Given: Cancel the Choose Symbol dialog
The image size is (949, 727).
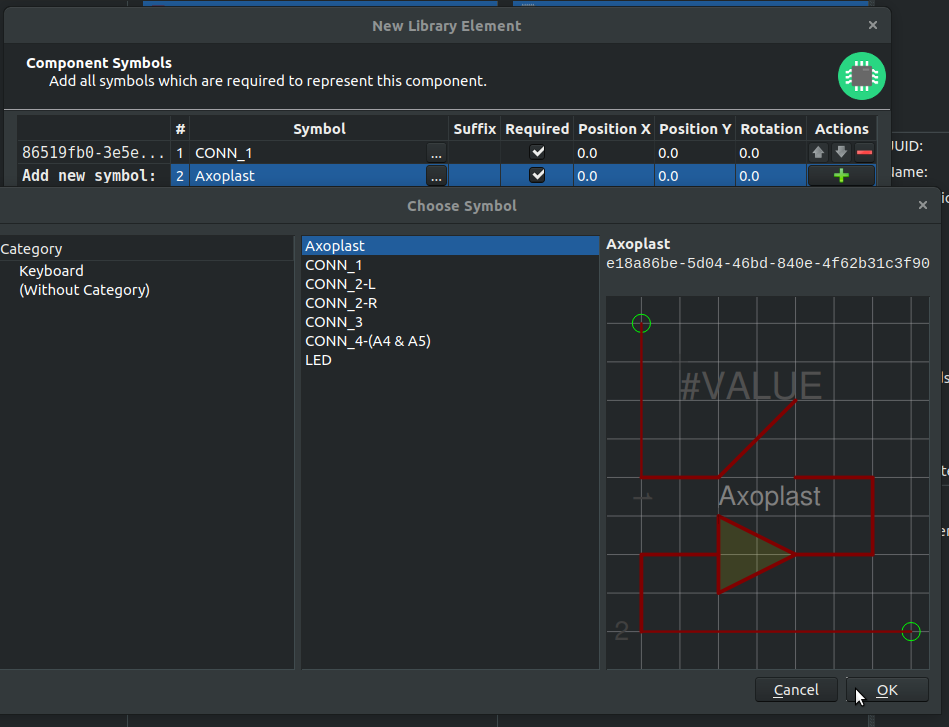Looking at the screenshot, I should pos(796,690).
